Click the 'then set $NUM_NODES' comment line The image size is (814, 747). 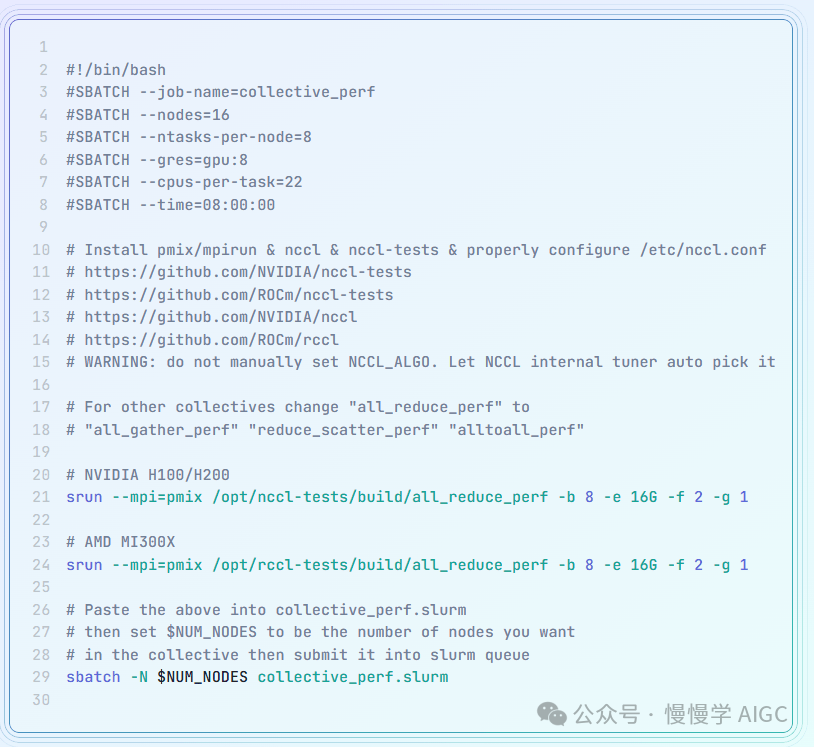click(x=320, y=632)
